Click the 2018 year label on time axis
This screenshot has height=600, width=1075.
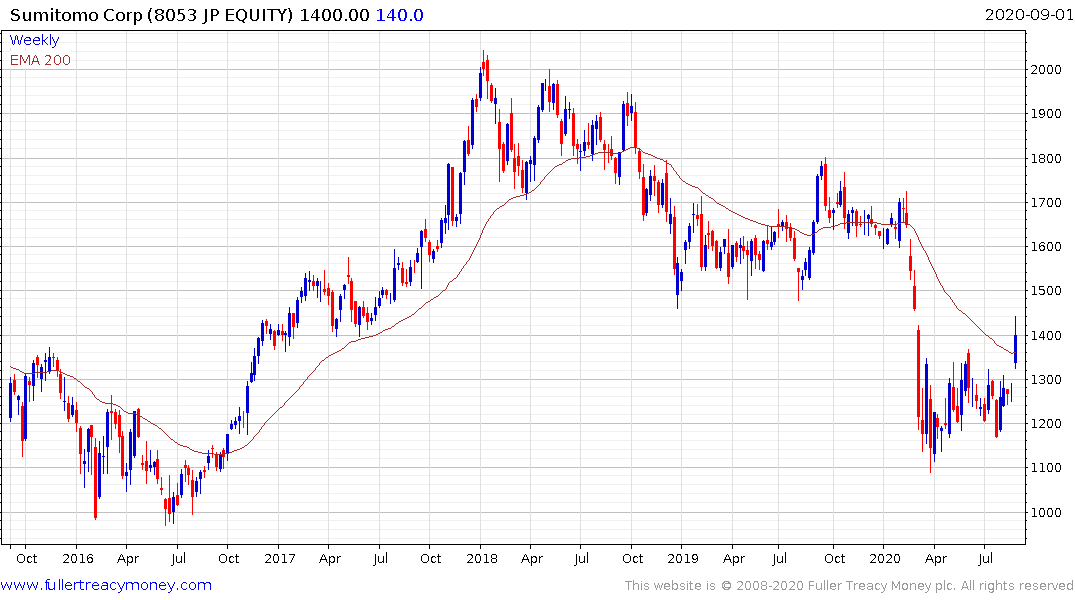click(481, 558)
